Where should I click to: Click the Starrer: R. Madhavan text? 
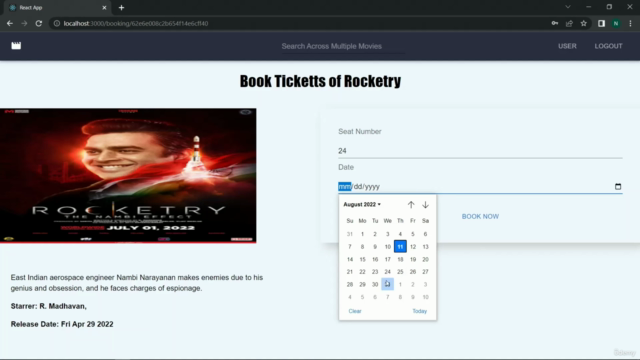click(49, 306)
